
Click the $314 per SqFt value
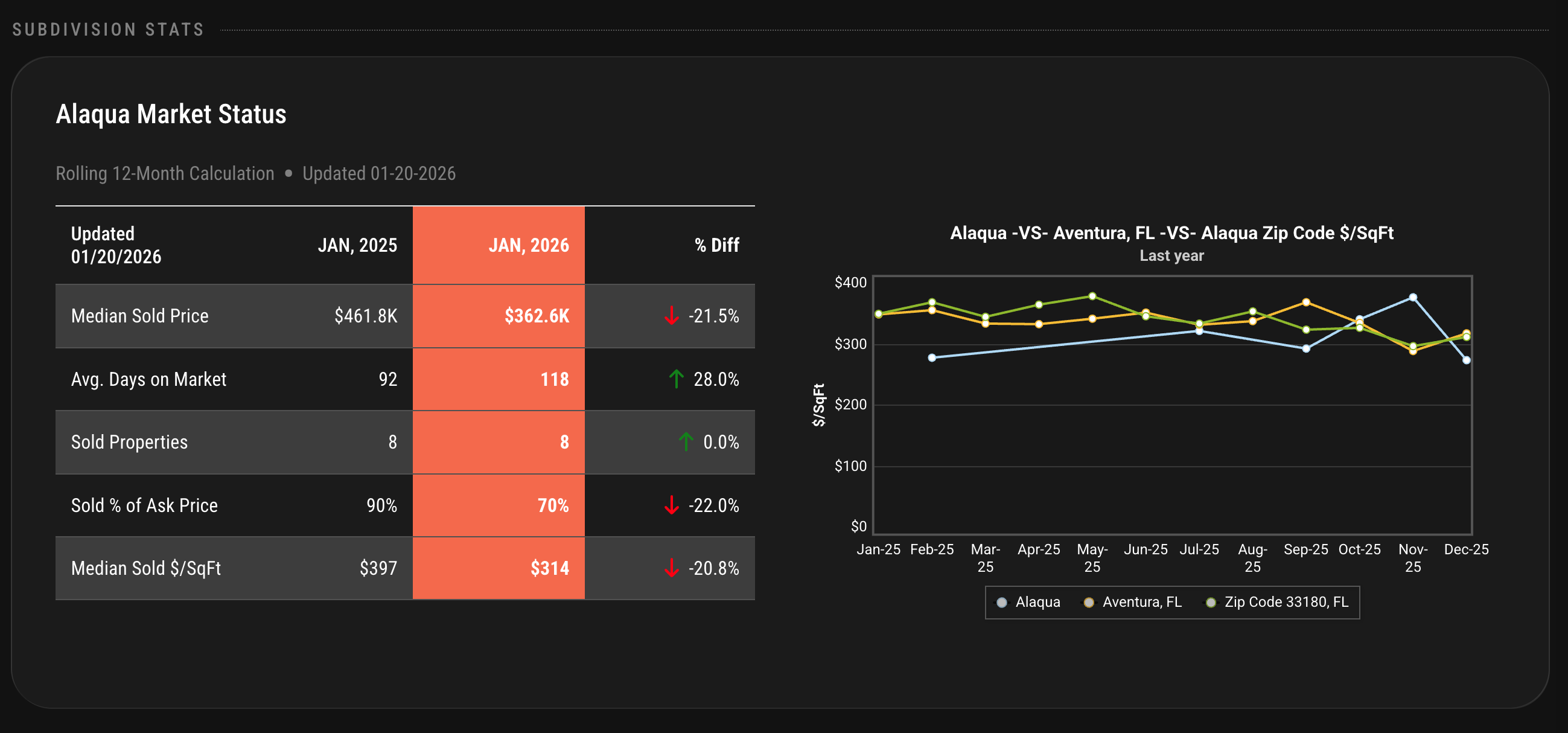[550, 568]
